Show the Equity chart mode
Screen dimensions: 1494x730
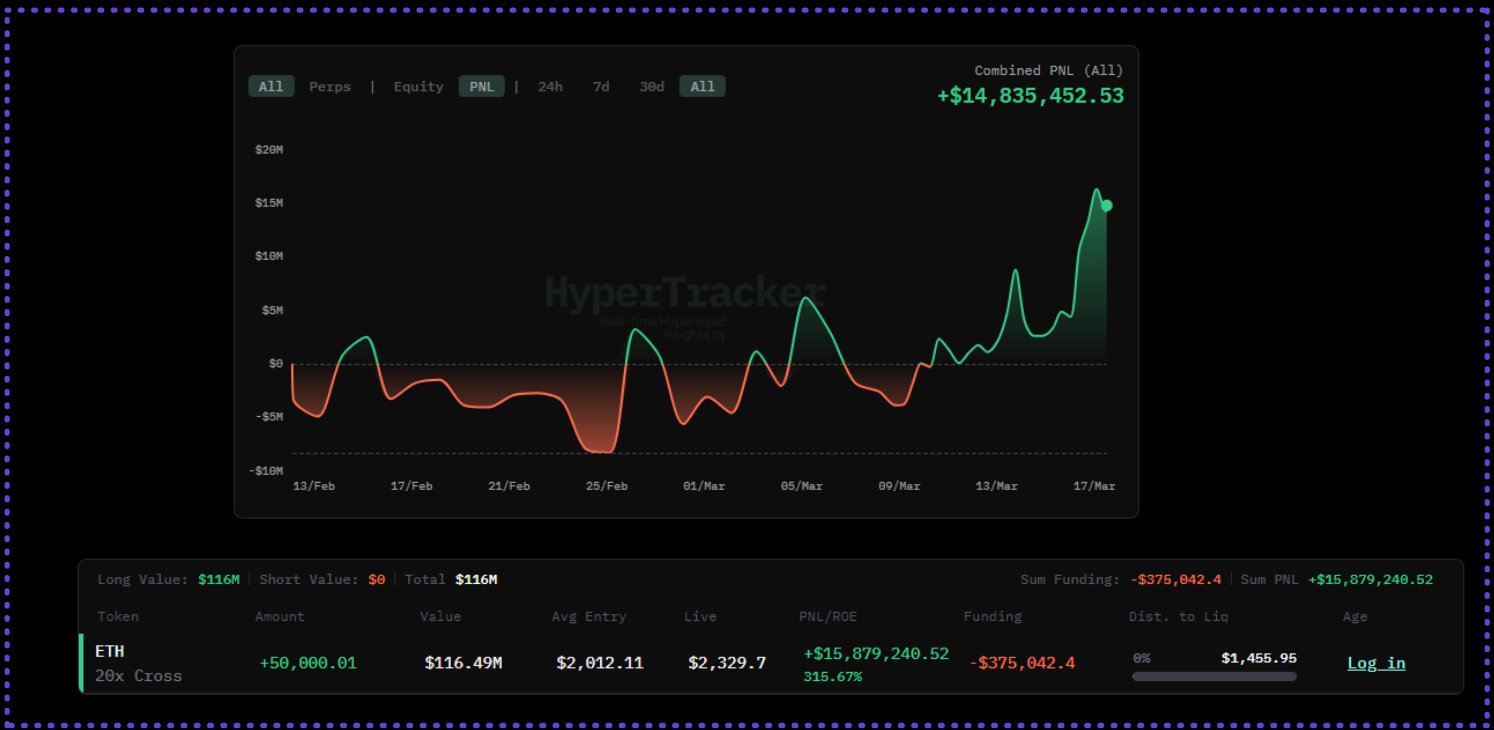tap(418, 87)
